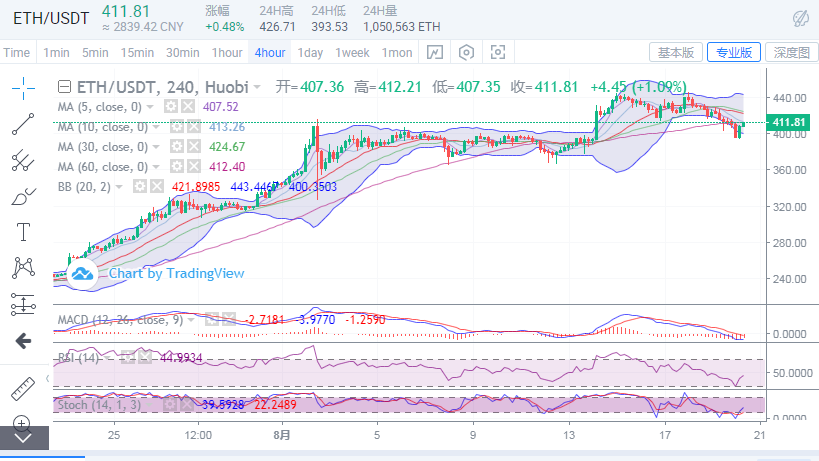Select the ruler measure tool
The image size is (819, 461).
point(23,386)
